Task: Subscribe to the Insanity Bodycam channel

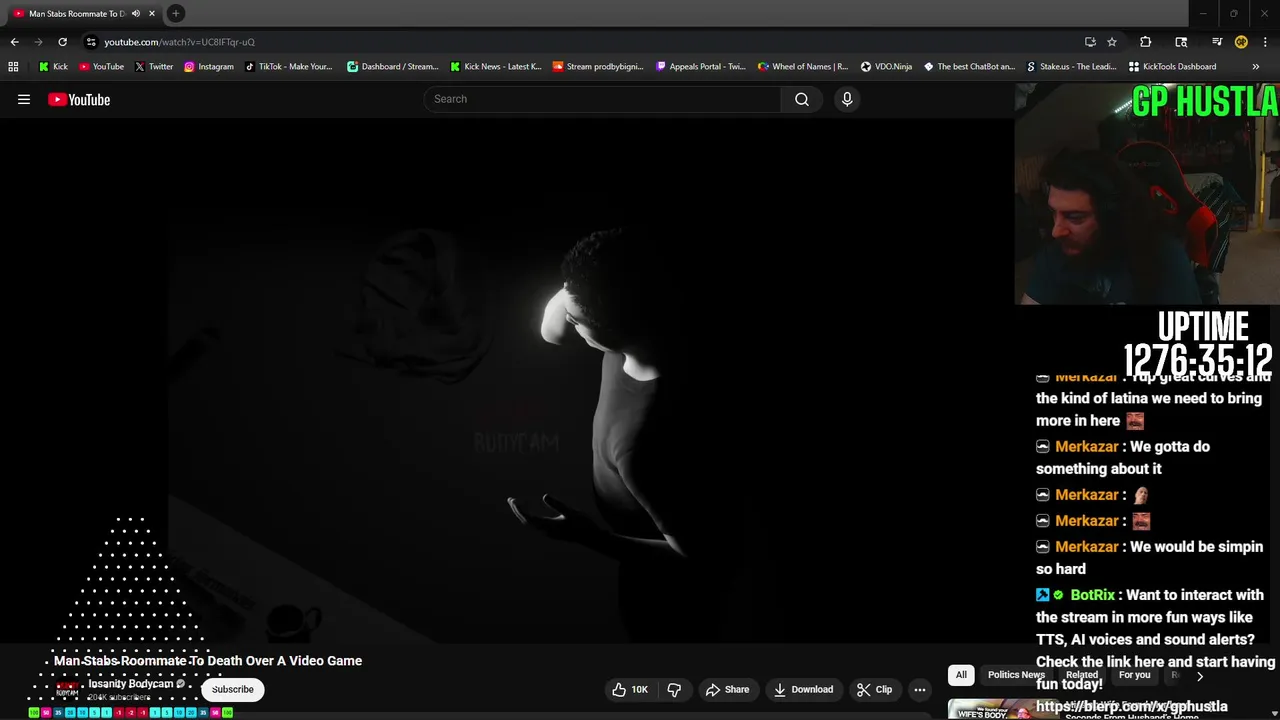Action: tap(233, 689)
